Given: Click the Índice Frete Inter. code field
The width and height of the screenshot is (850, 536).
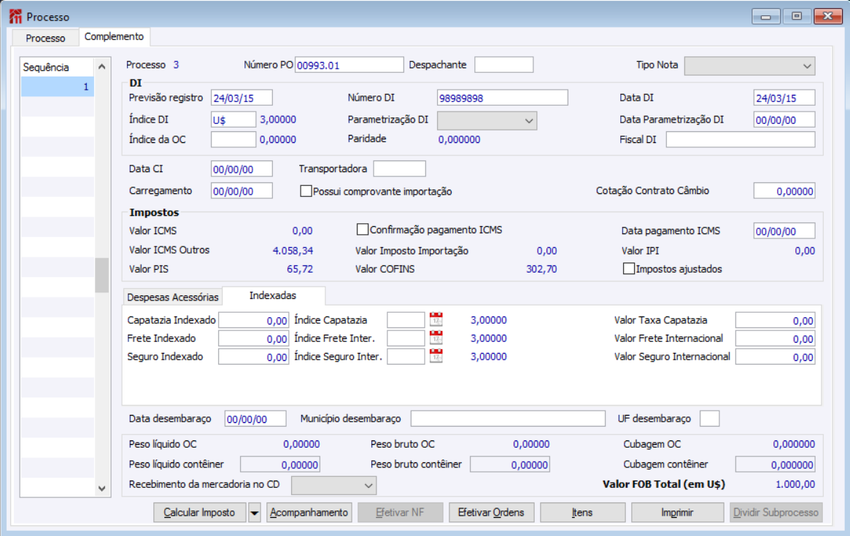Looking at the screenshot, I should (405, 339).
